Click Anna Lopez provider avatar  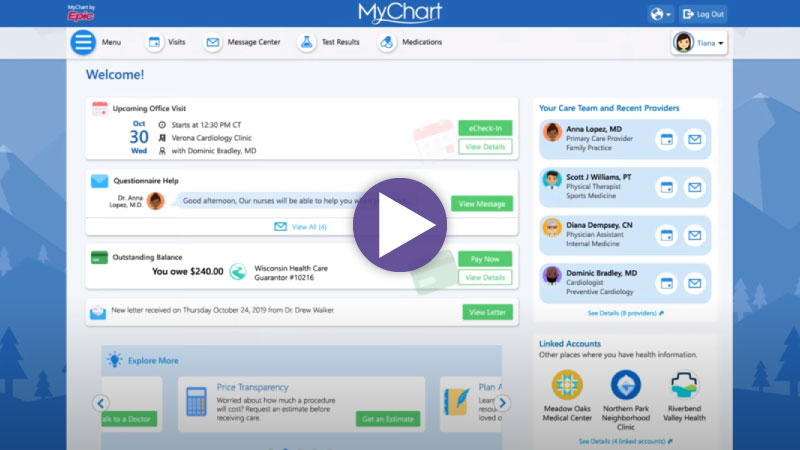pos(552,132)
